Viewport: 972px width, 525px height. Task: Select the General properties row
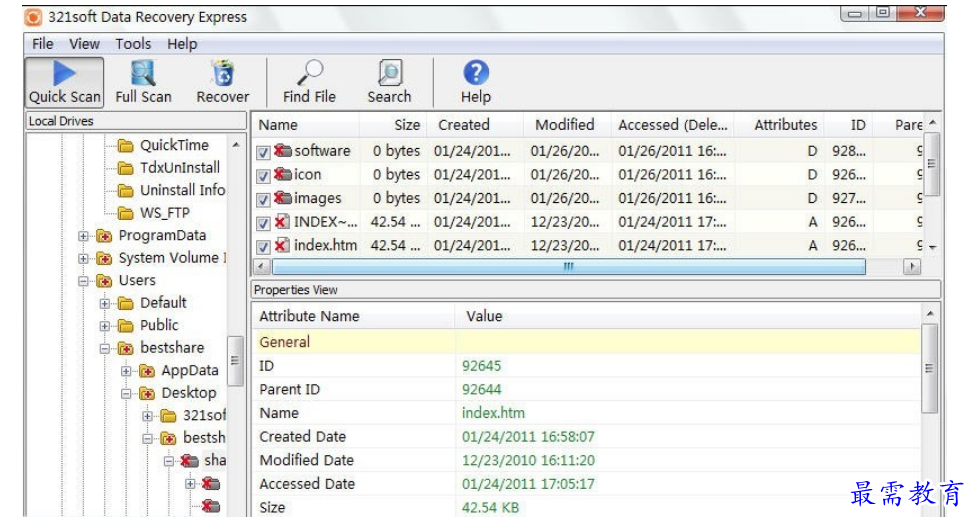586,342
